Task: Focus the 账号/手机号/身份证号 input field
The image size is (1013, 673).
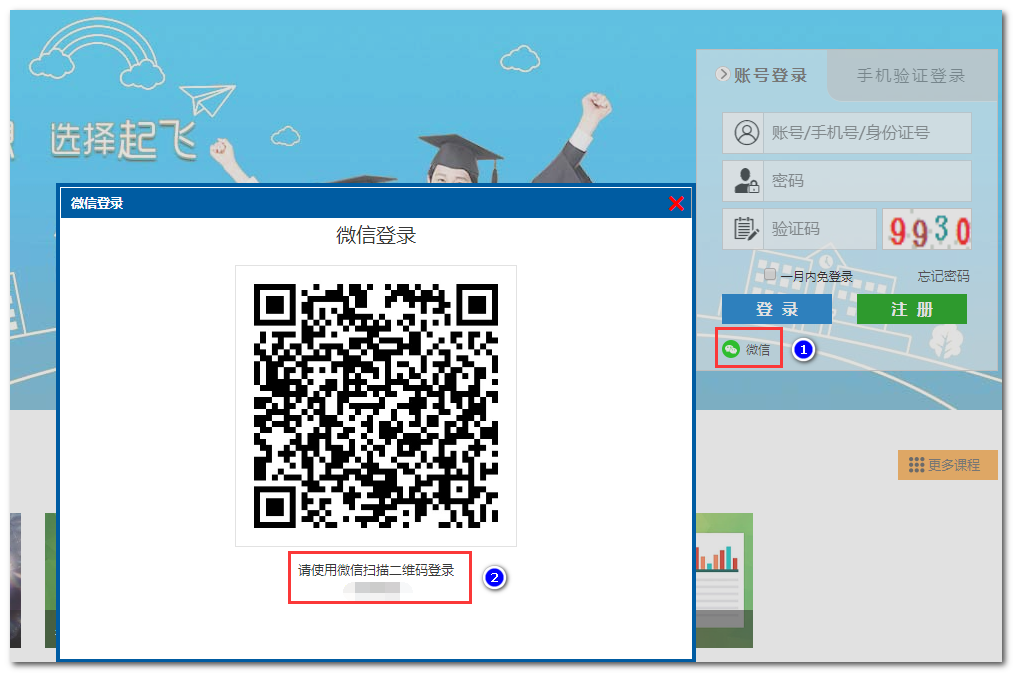Action: point(867,133)
